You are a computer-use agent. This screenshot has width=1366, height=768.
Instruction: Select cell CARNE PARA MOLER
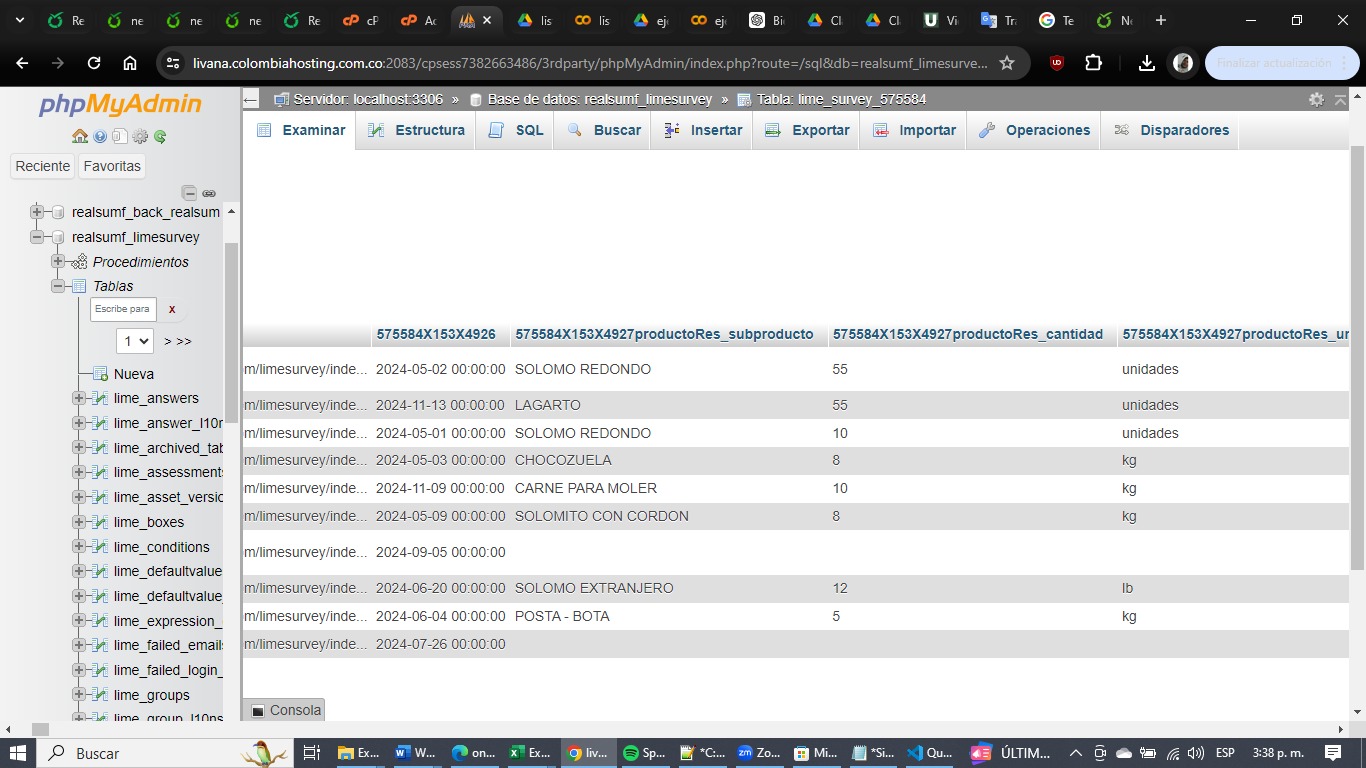(586, 488)
